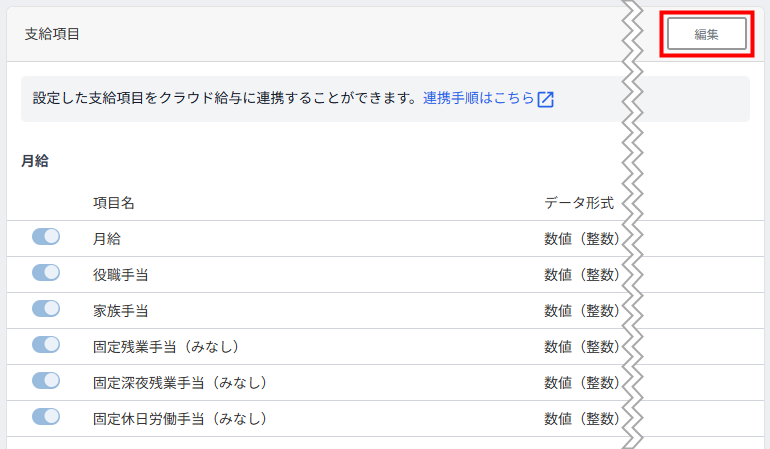Click the 家族手当 item name
770x449 pixels.
121,310
